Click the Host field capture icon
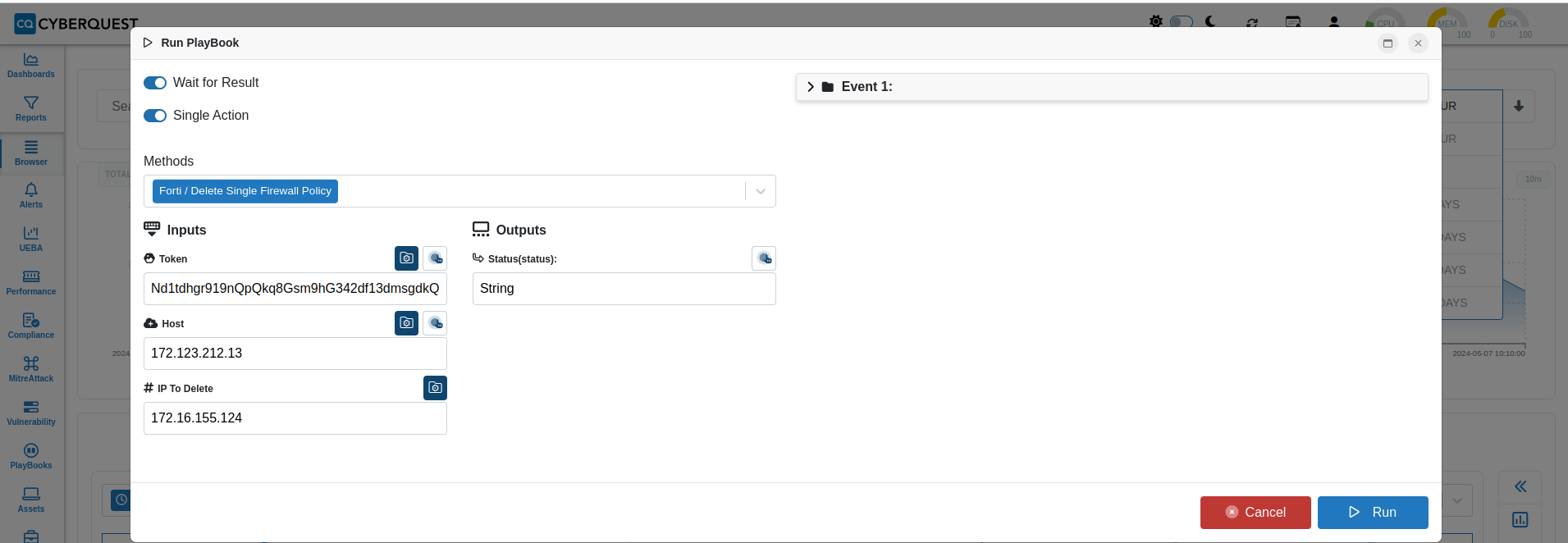1568x543 pixels. point(406,323)
